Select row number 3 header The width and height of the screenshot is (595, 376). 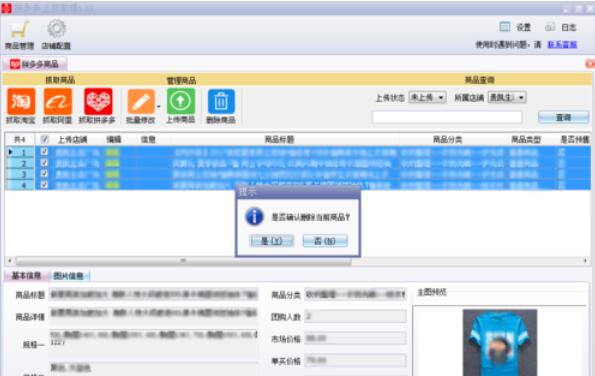click(x=20, y=174)
